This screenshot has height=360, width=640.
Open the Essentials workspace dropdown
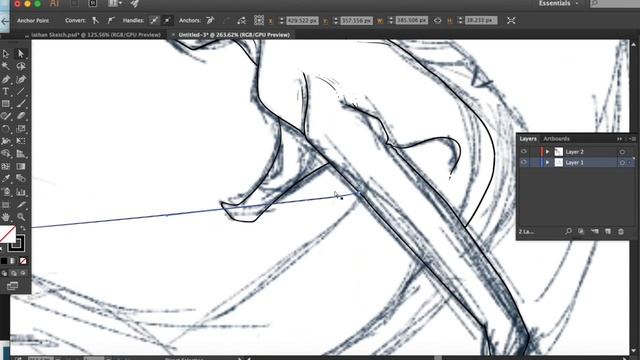(x=558, y=4)
